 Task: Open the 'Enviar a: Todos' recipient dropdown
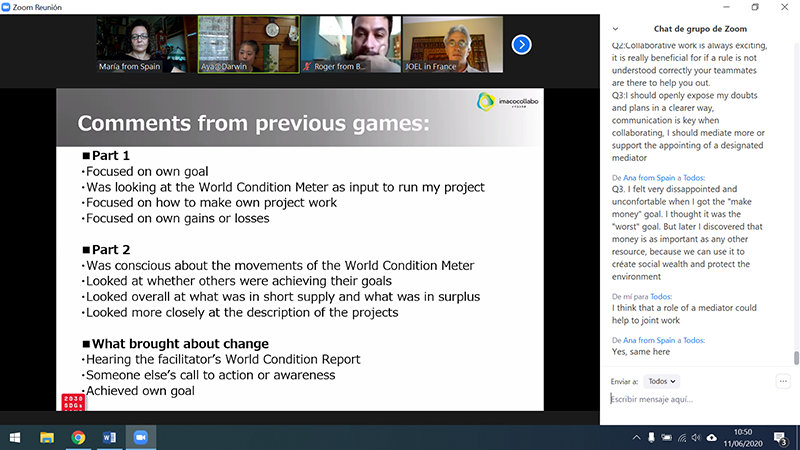click(661, 381)
